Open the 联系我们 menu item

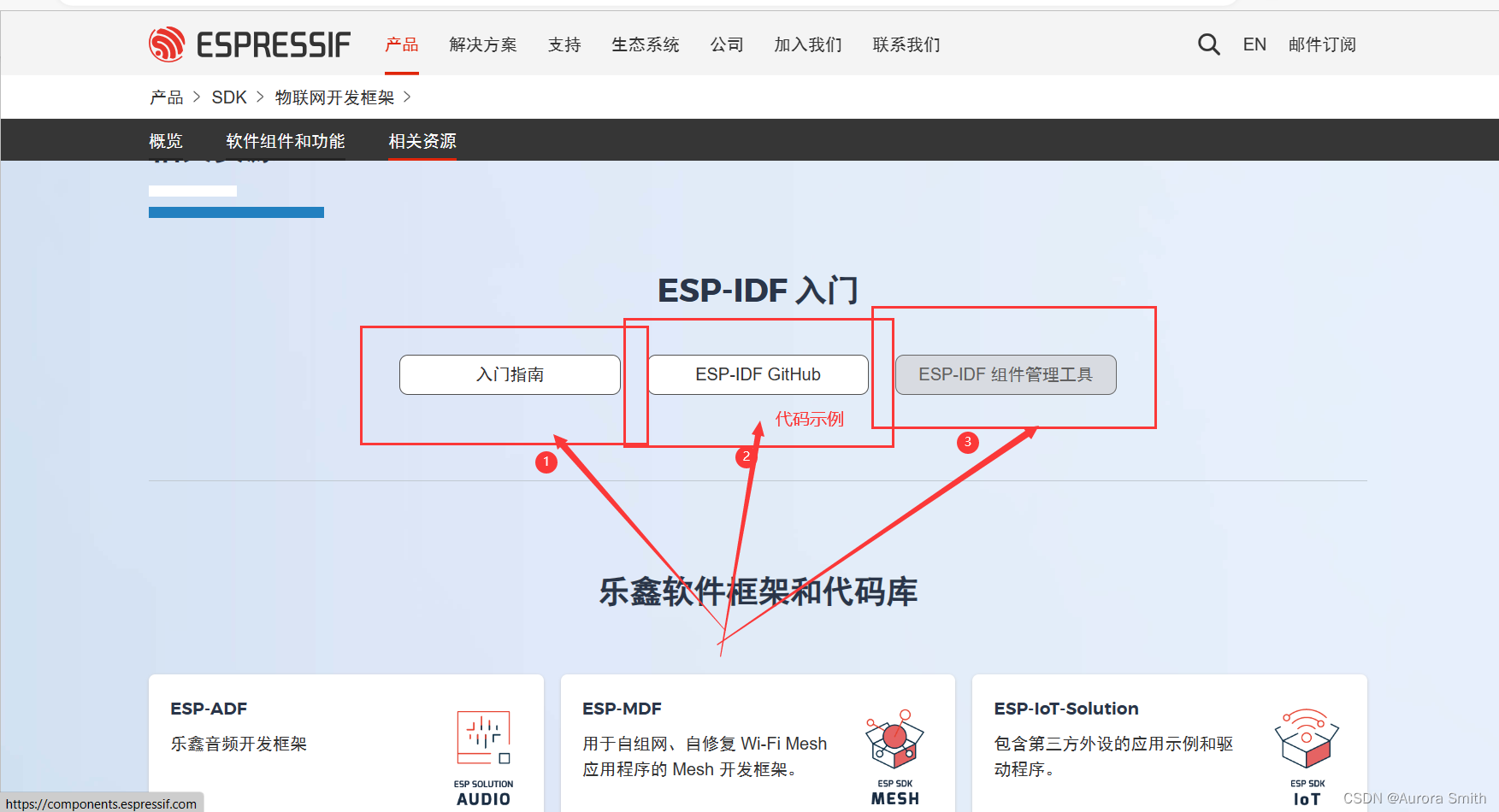tap(906, 44)
